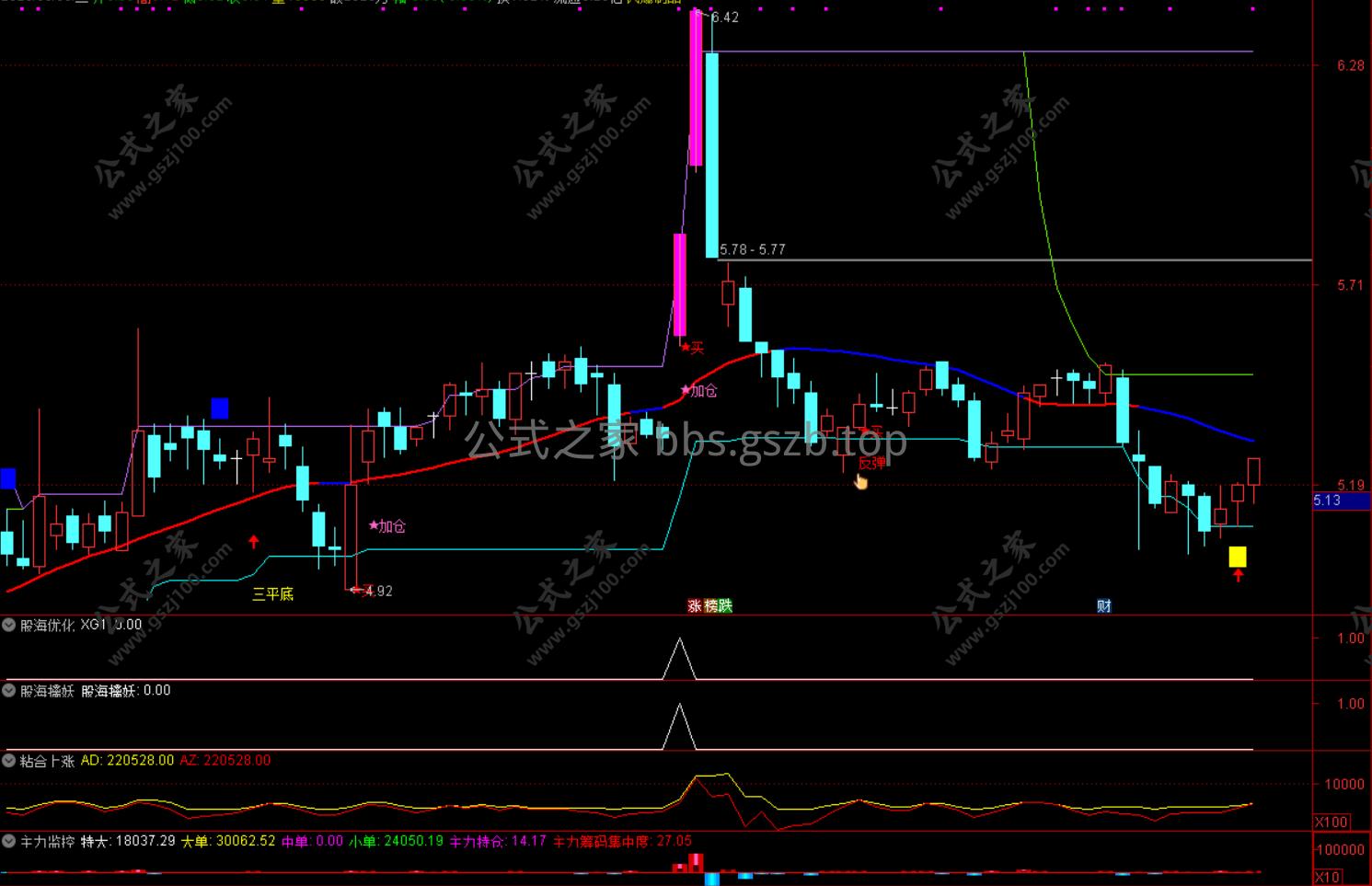Expand the 粘合上涨 panel options arrow
This screenshot has width=1372, height=886.
point(9,761)
